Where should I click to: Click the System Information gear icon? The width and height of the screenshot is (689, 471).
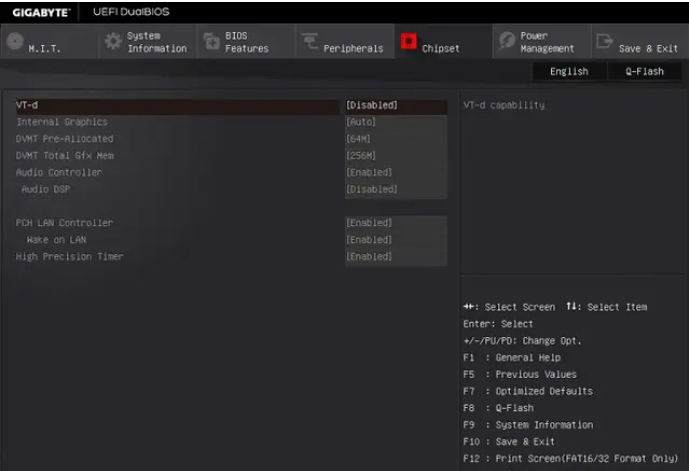tap(113, 42)
